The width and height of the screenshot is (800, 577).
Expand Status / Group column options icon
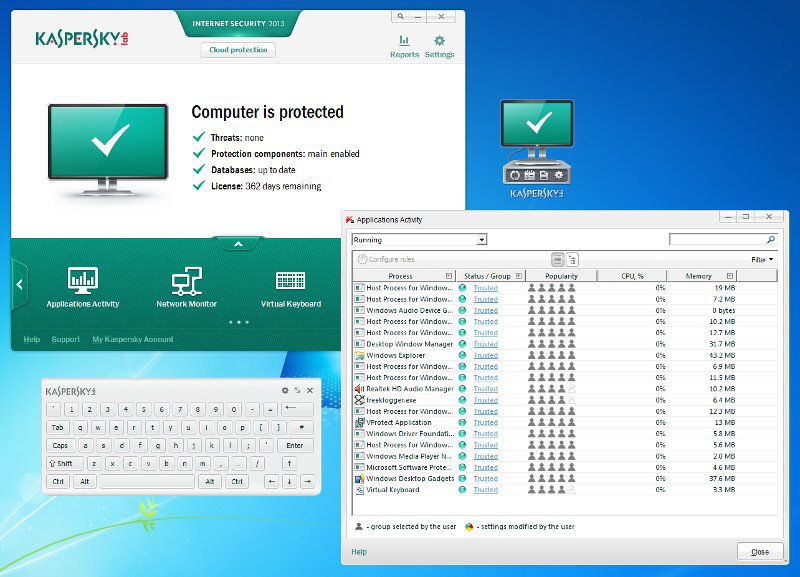518,276
